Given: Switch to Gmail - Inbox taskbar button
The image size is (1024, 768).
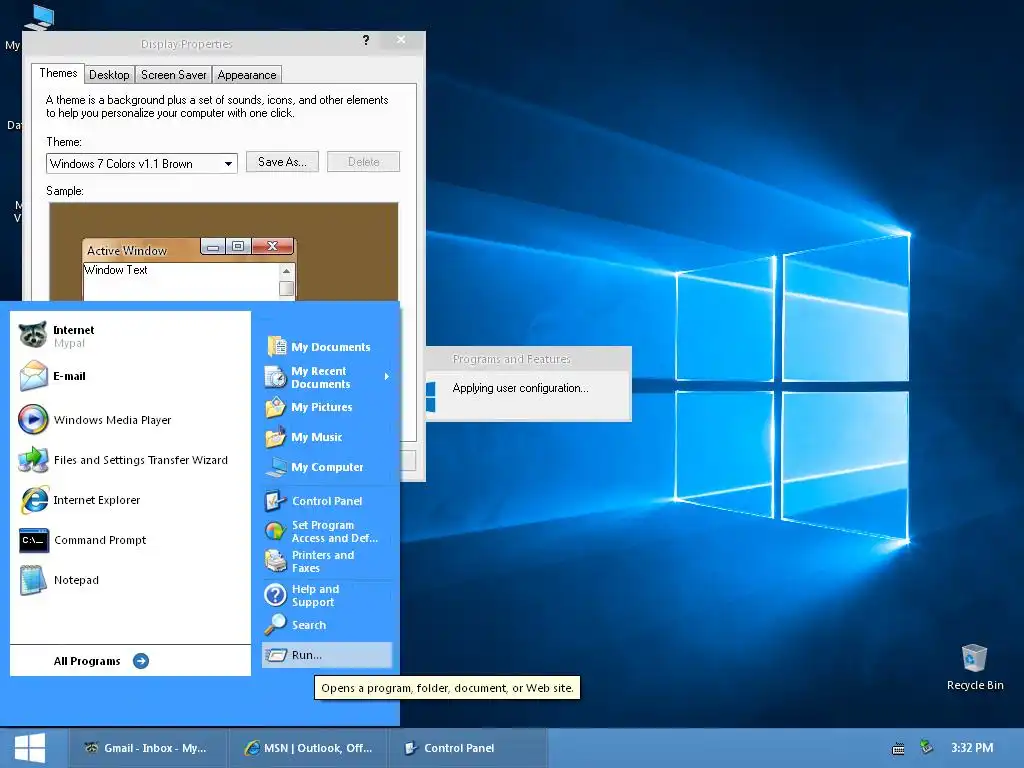Looking at the screenshot, I should pos(148,748).
